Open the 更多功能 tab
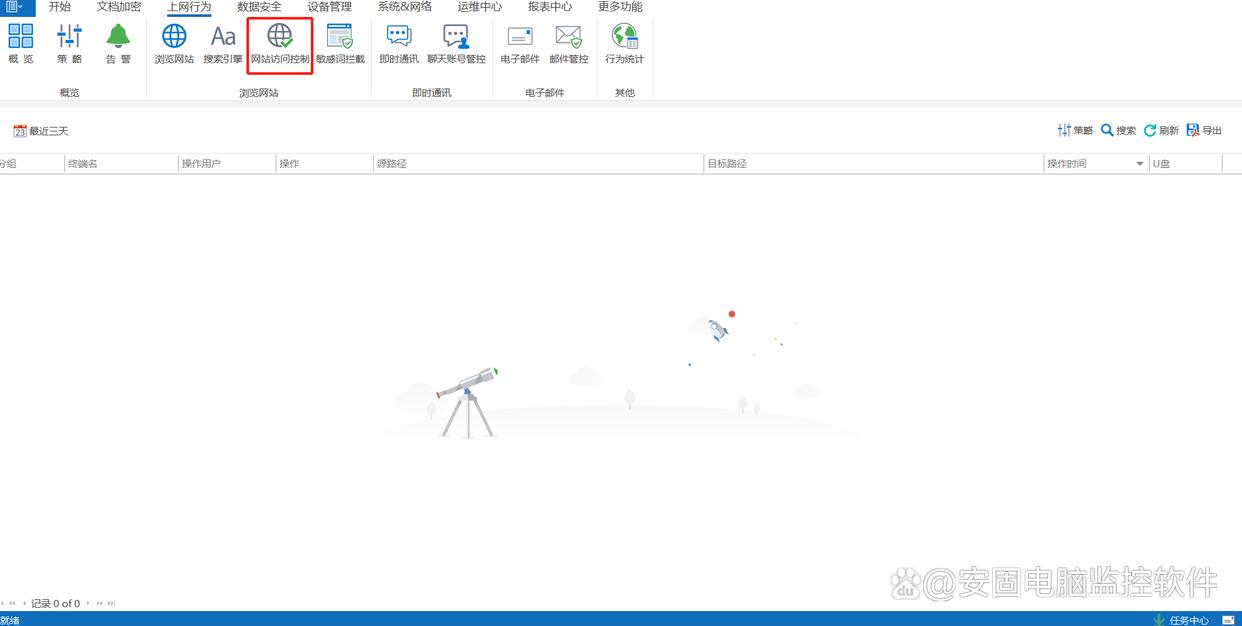The width and height of the screenshot is (1242, 626). pyautogui.click(x=620, y=6)
